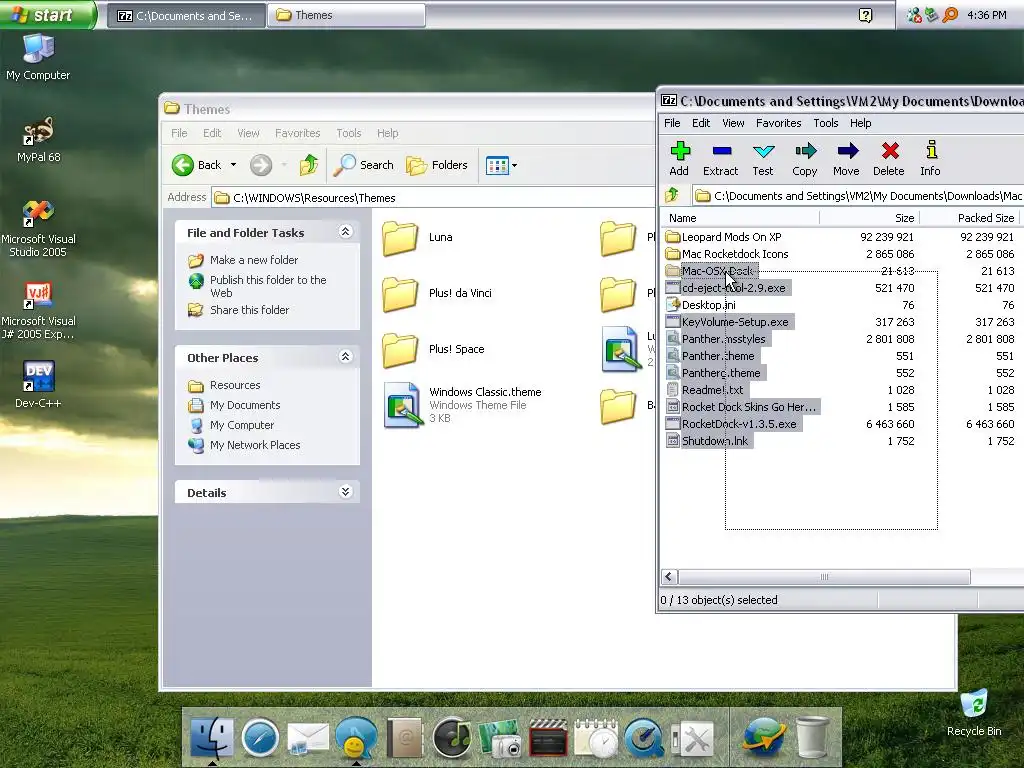Open the View menu in Themes window
The width and height of the screenshot is (1024, 768).
248,133
